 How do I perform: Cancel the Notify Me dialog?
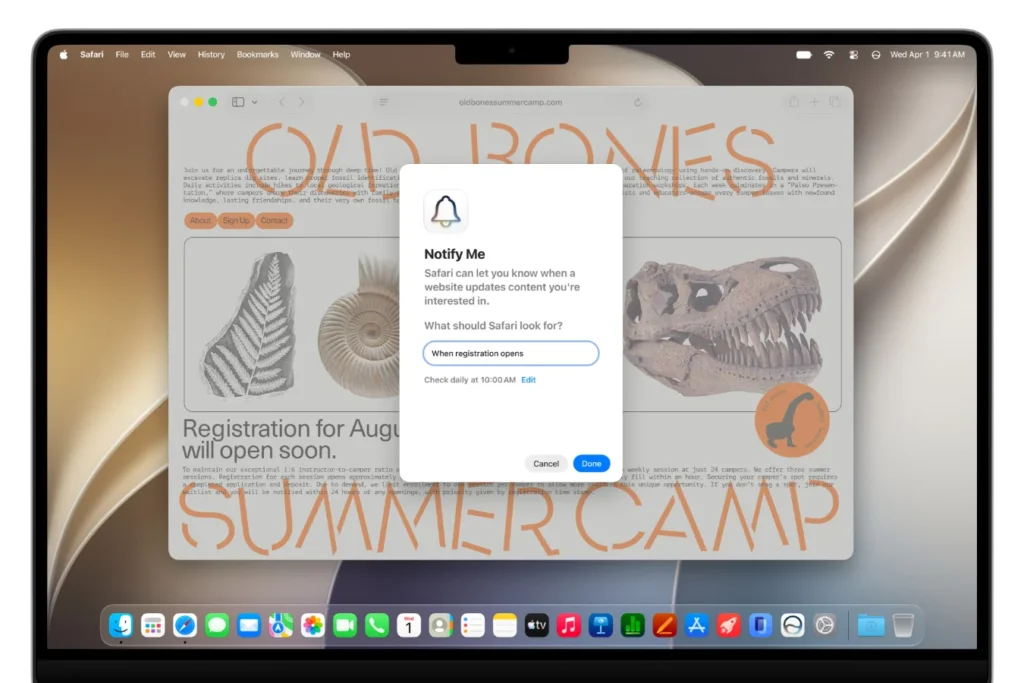point(546,464)
